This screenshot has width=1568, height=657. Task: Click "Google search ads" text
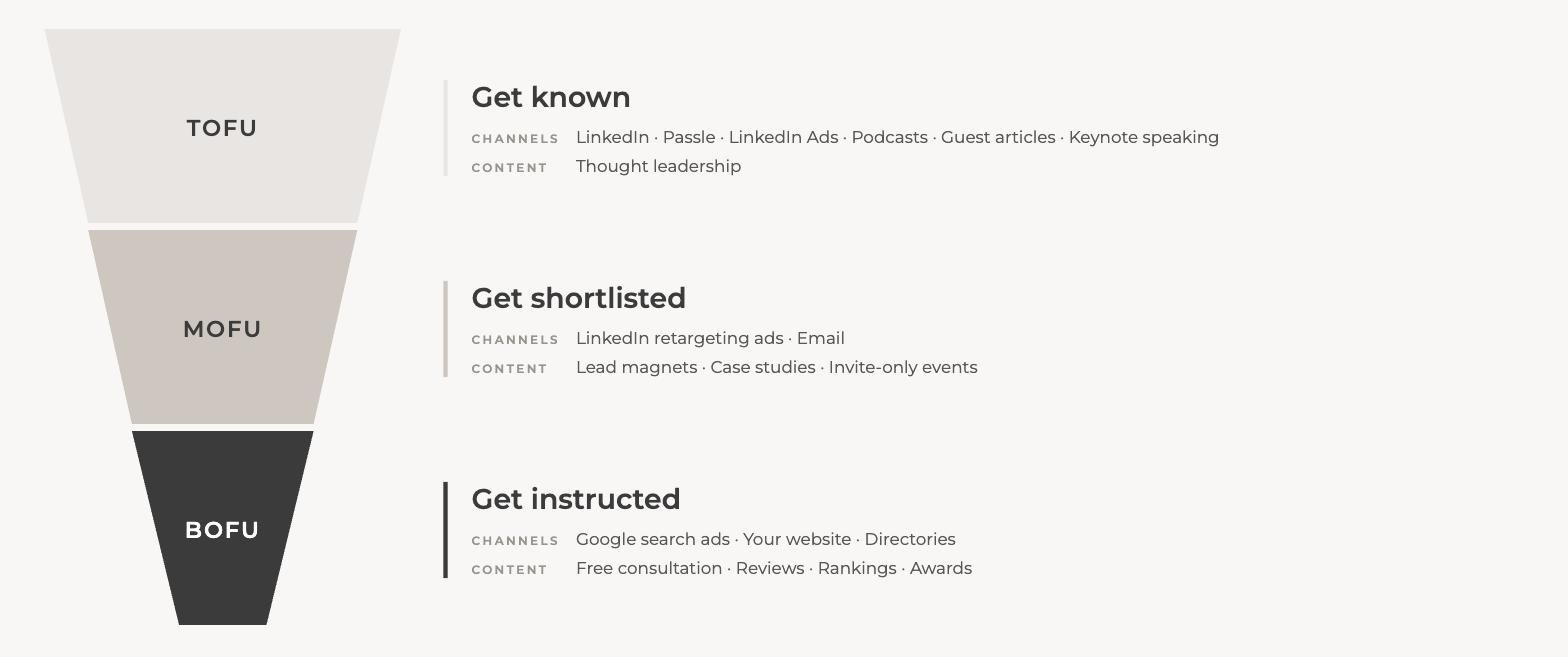[653, 539]
